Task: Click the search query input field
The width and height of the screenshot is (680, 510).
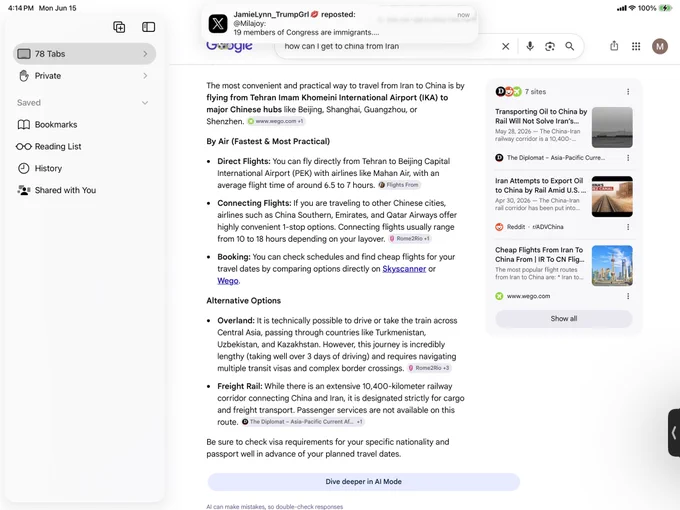Action: tap(388, 46)
